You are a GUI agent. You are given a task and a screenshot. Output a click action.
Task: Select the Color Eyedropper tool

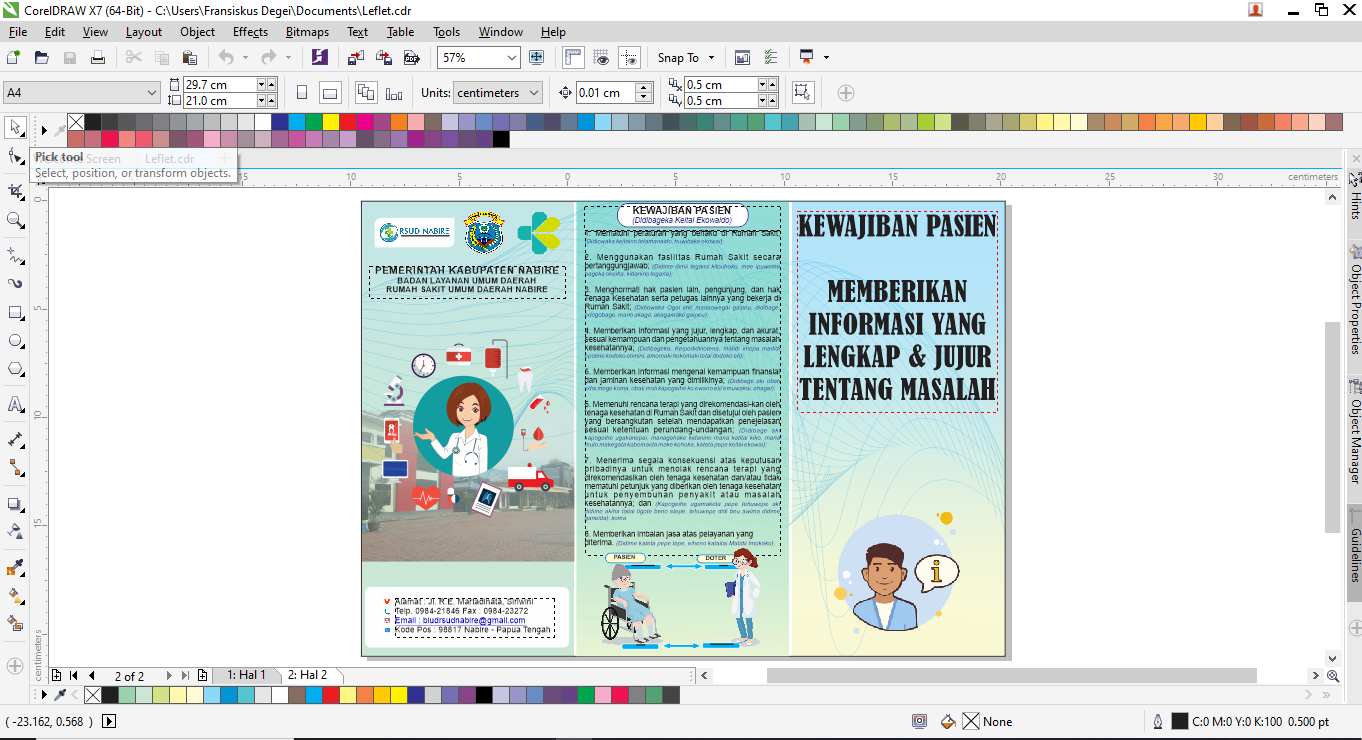(x=15, y=568)
